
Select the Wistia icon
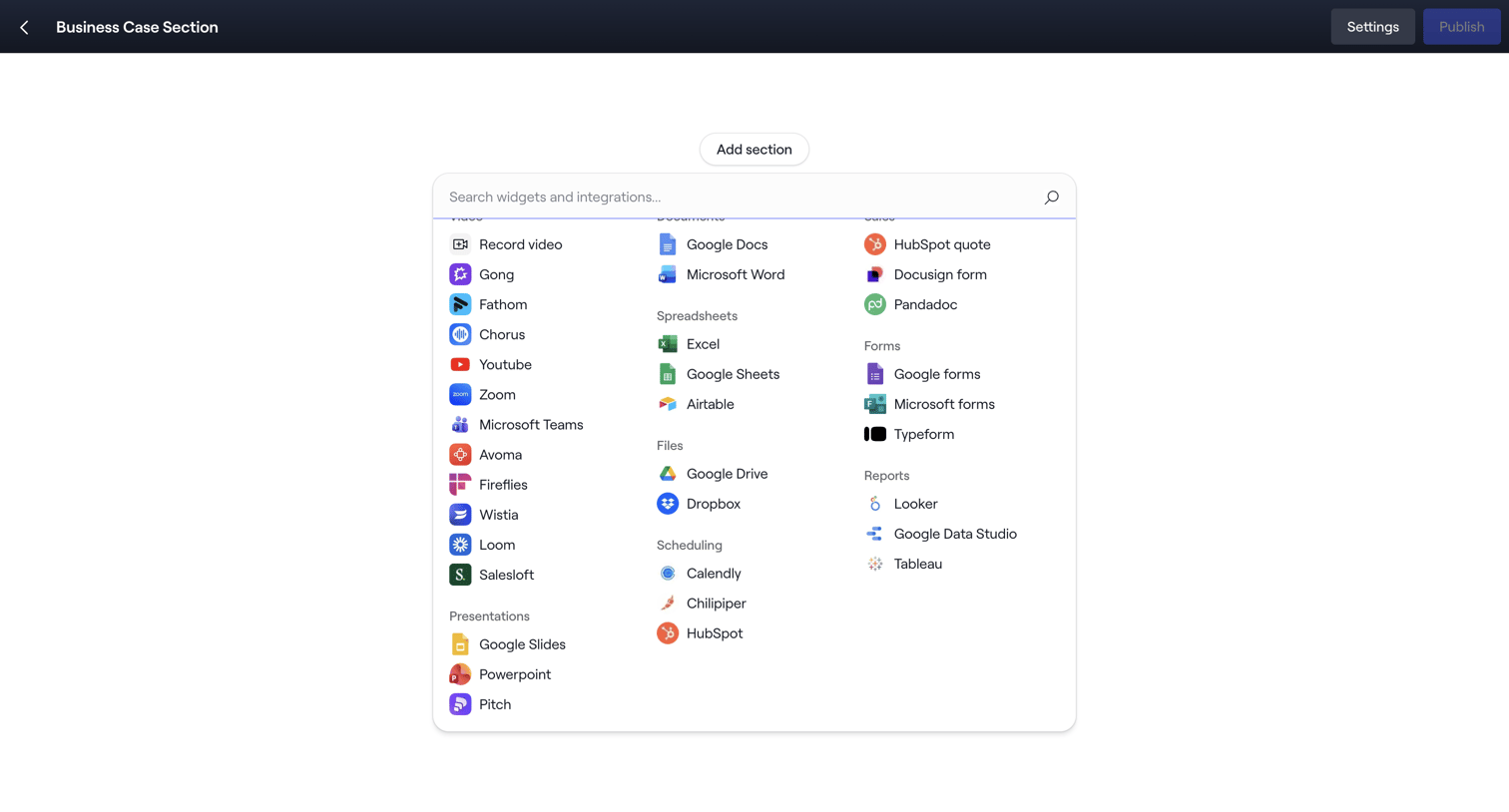coord(460,514)
